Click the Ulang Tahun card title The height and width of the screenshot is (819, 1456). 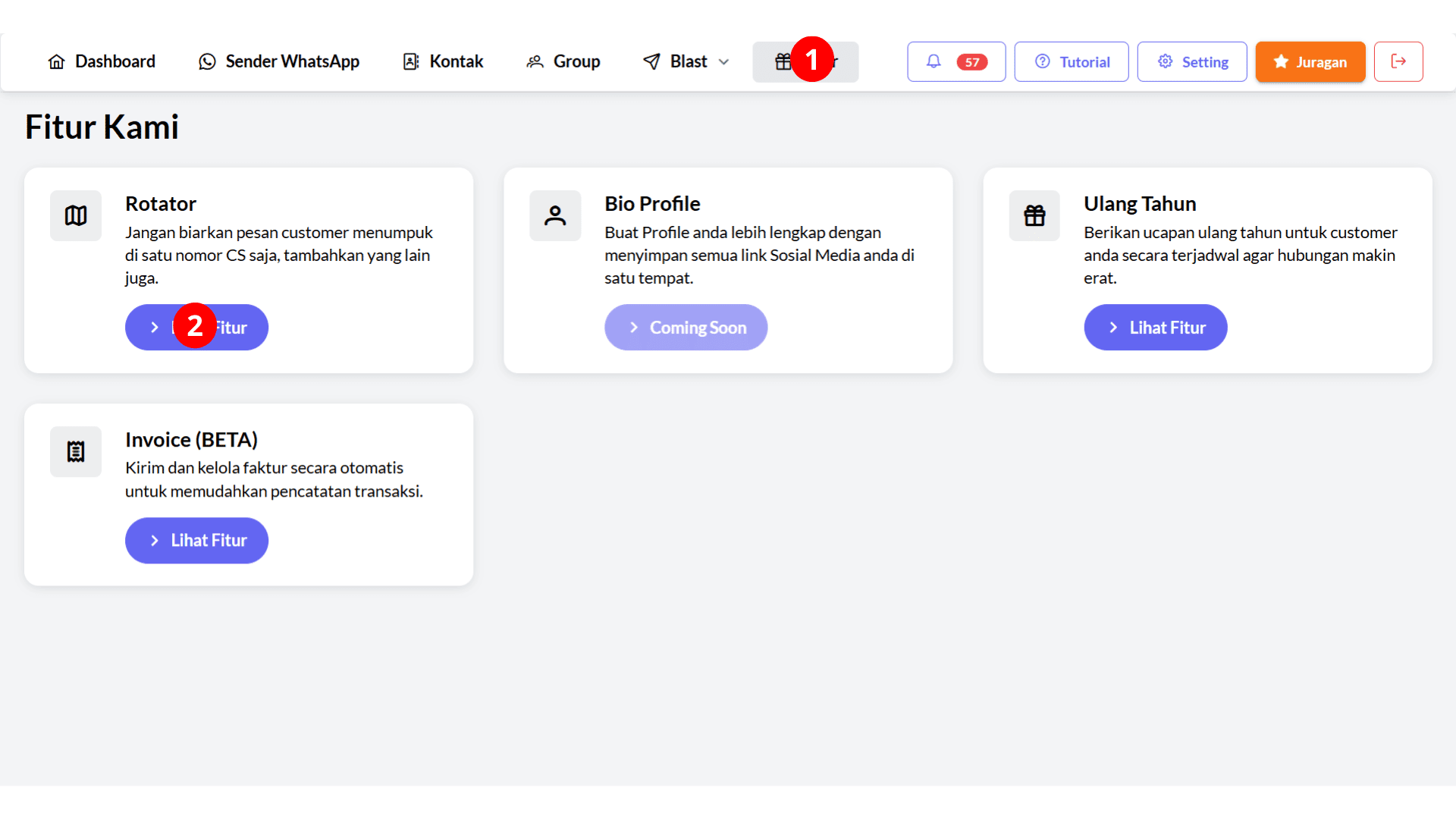[1140, 203]
